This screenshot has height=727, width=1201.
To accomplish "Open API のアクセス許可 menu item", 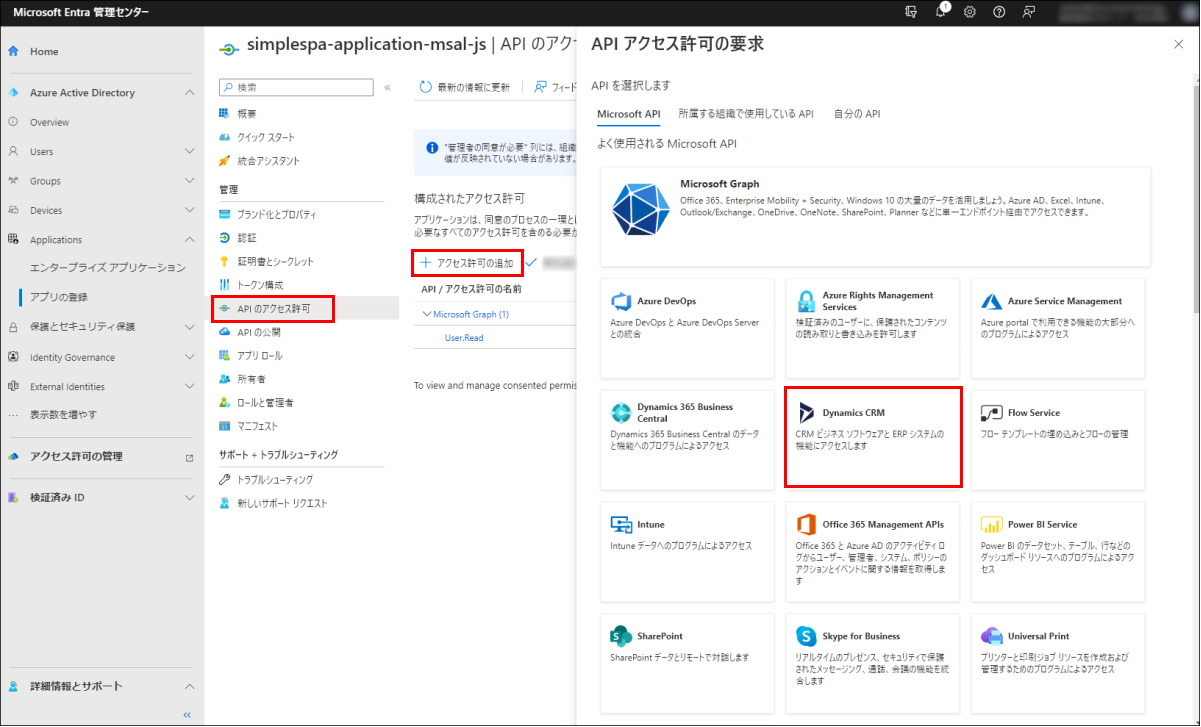I will pos(273,309).
